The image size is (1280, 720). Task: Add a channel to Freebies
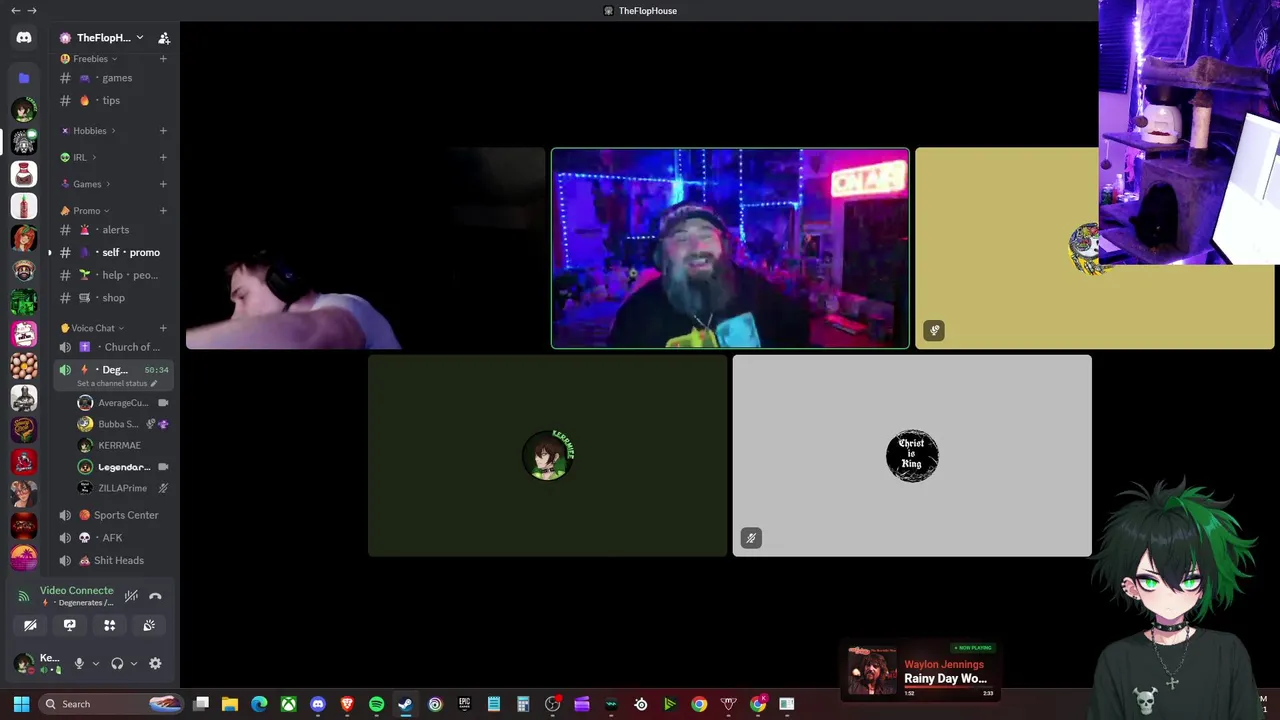click(x=163, y=59)
